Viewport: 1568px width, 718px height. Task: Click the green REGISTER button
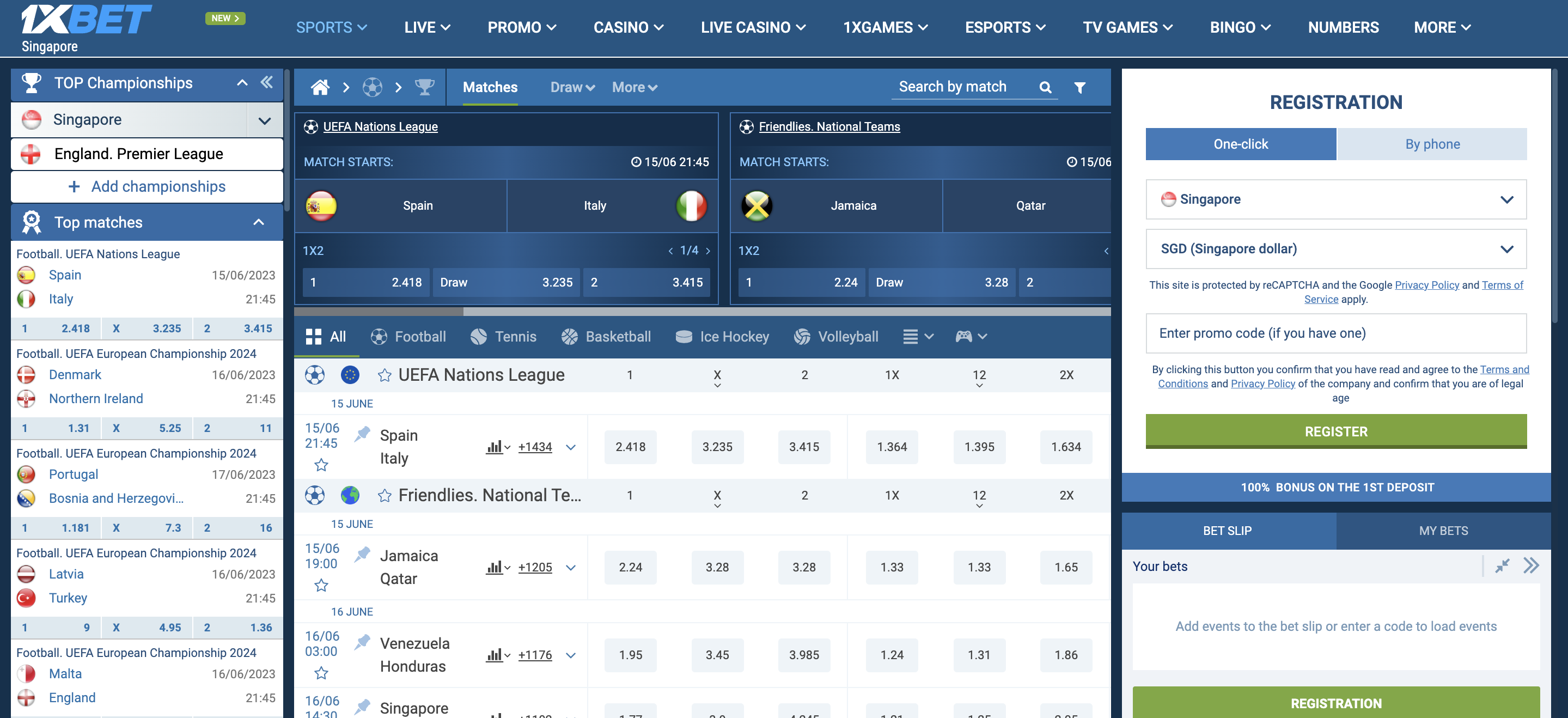(x=1335, y=431)
